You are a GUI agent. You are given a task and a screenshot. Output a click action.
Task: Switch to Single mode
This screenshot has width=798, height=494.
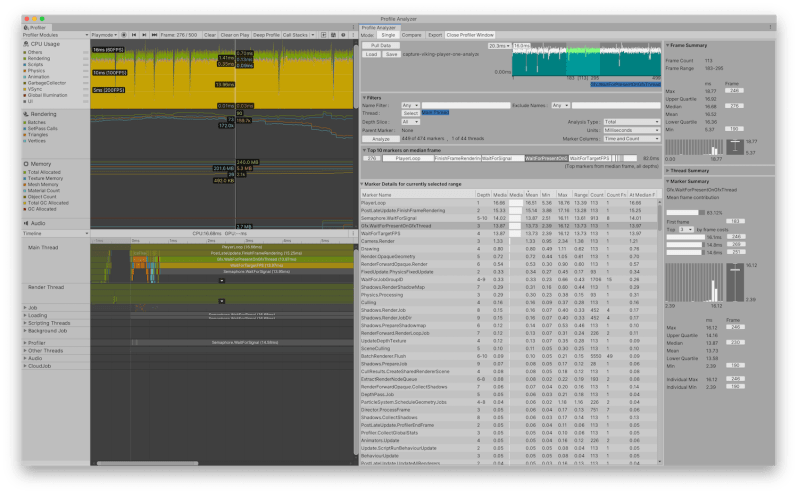coord(388,35)
